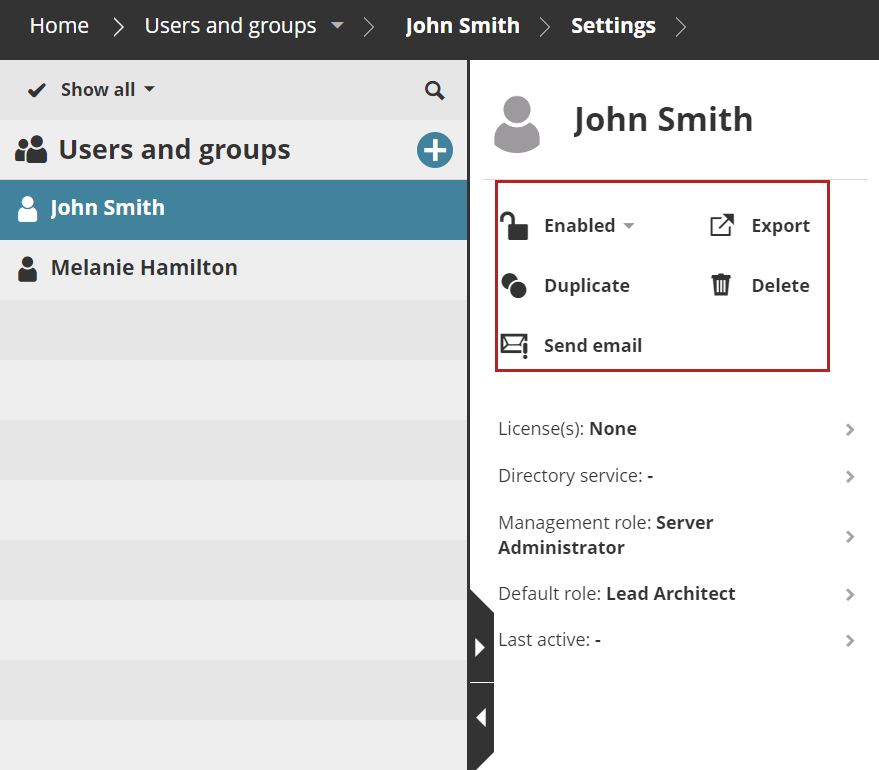Open the Directory service row
Image resolution: width=879 pixels, height=770 pixels.
tap(670, 476)
